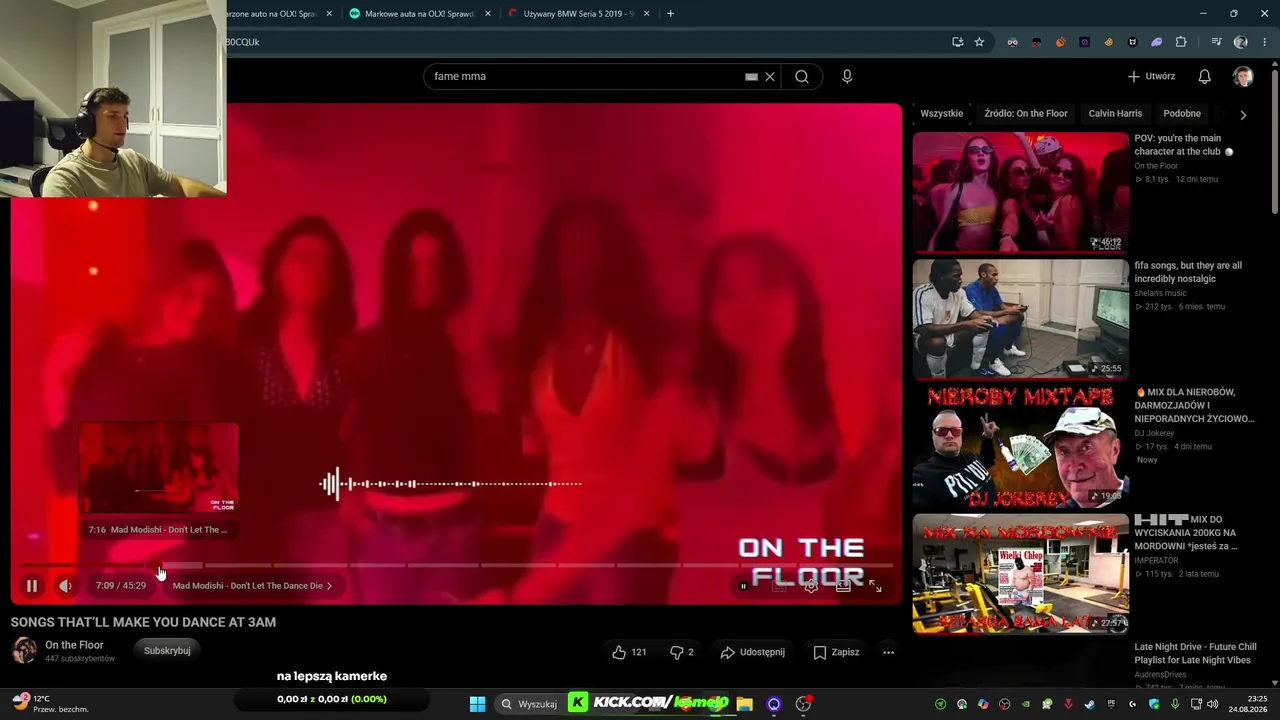The width and height of the screenshot is (1280, 720).
Task: Open the Windows Start menu
Action: [477, 704]
